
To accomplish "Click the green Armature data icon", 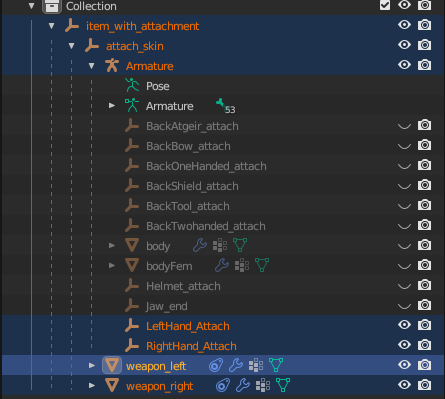I will (132, 106).
